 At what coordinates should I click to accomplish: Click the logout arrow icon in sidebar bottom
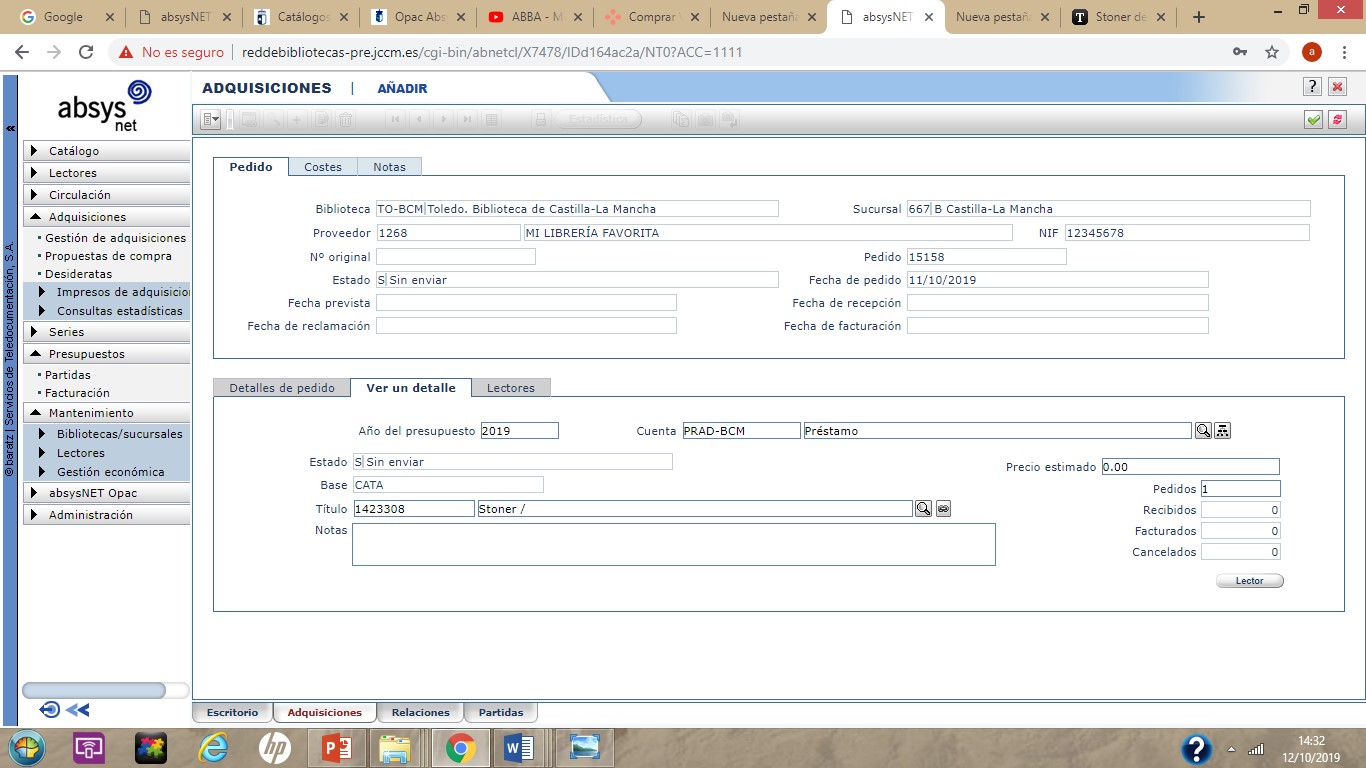(50, 710)
